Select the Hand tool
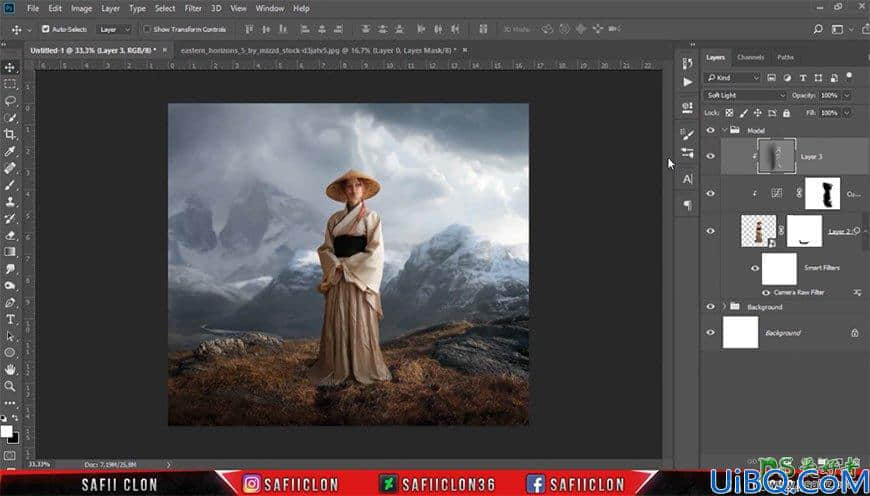 (x=10, y=370)
